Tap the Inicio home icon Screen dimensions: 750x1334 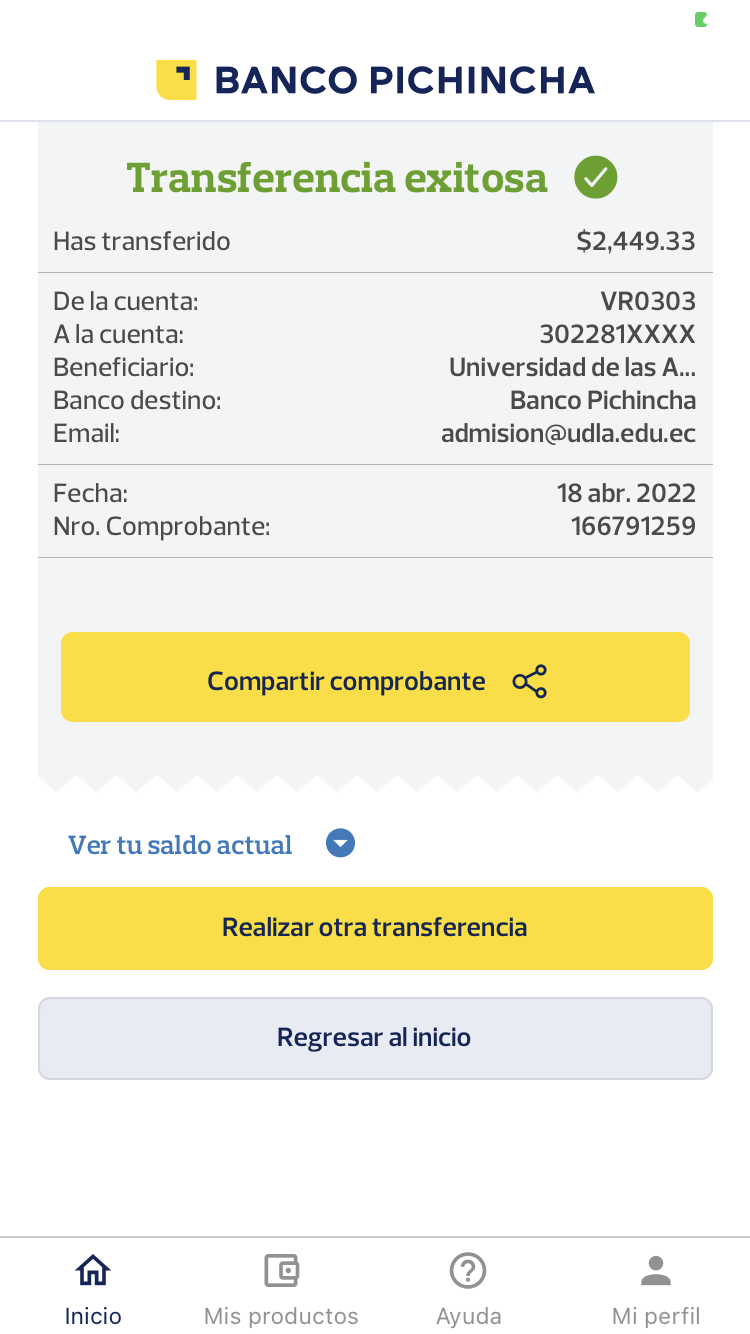click(93, 1271)
